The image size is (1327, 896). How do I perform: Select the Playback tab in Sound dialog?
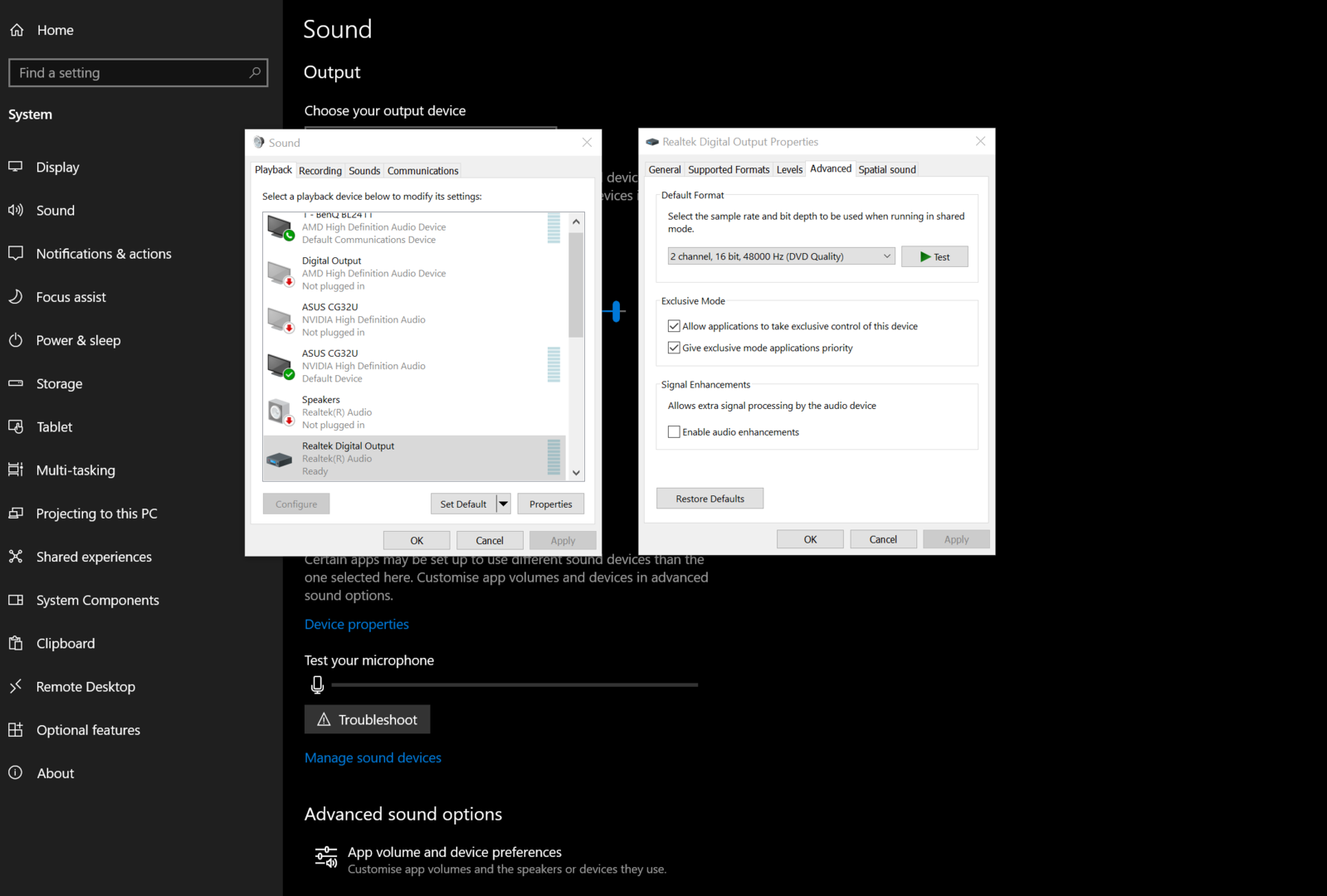273,169
